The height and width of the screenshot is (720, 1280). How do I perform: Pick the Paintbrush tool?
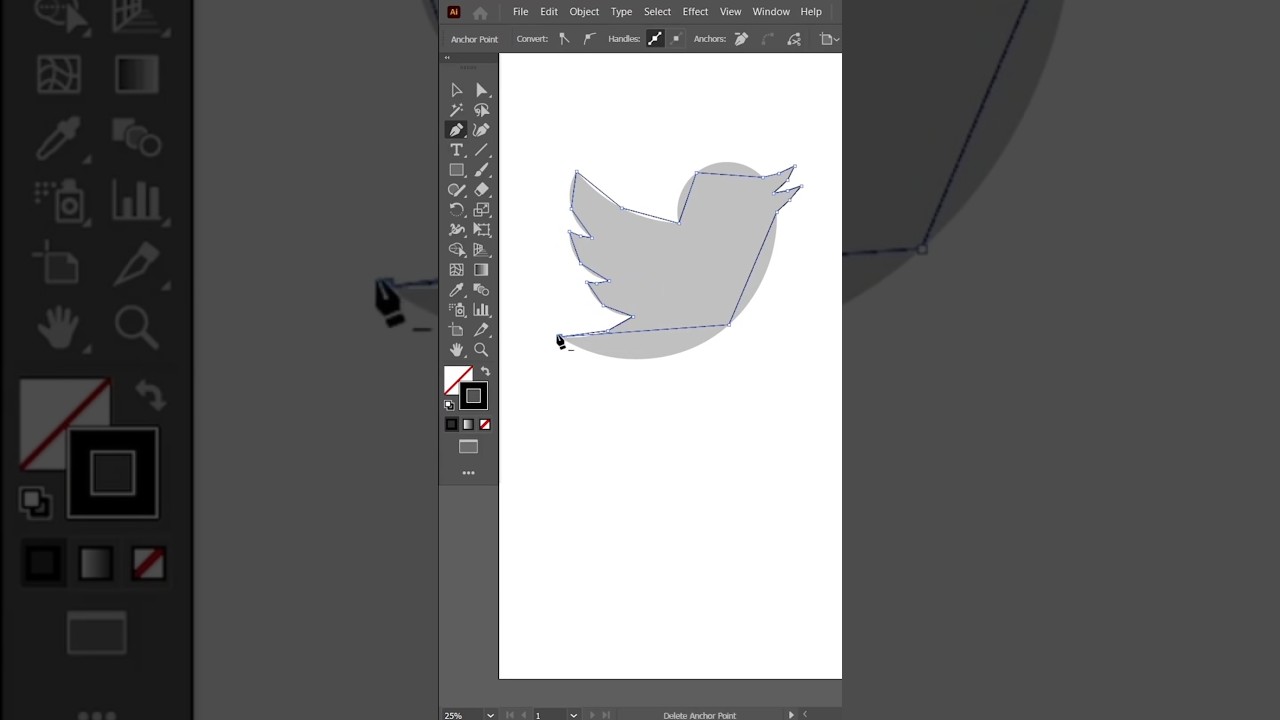click(481, 170)
